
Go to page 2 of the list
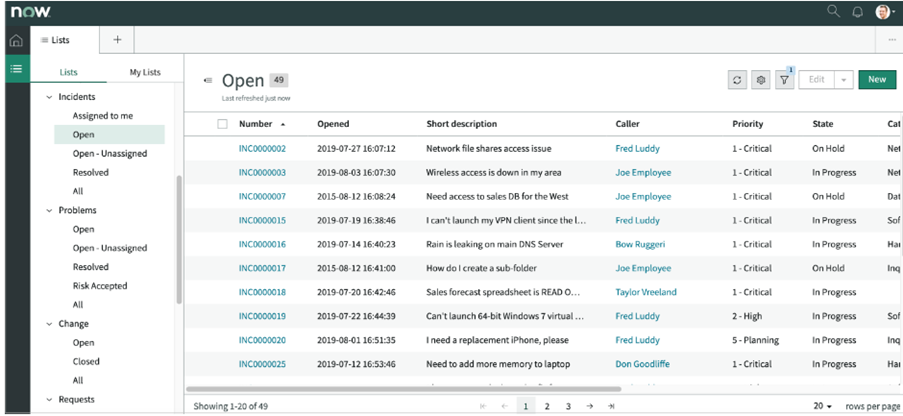click(x=547, y=406)
